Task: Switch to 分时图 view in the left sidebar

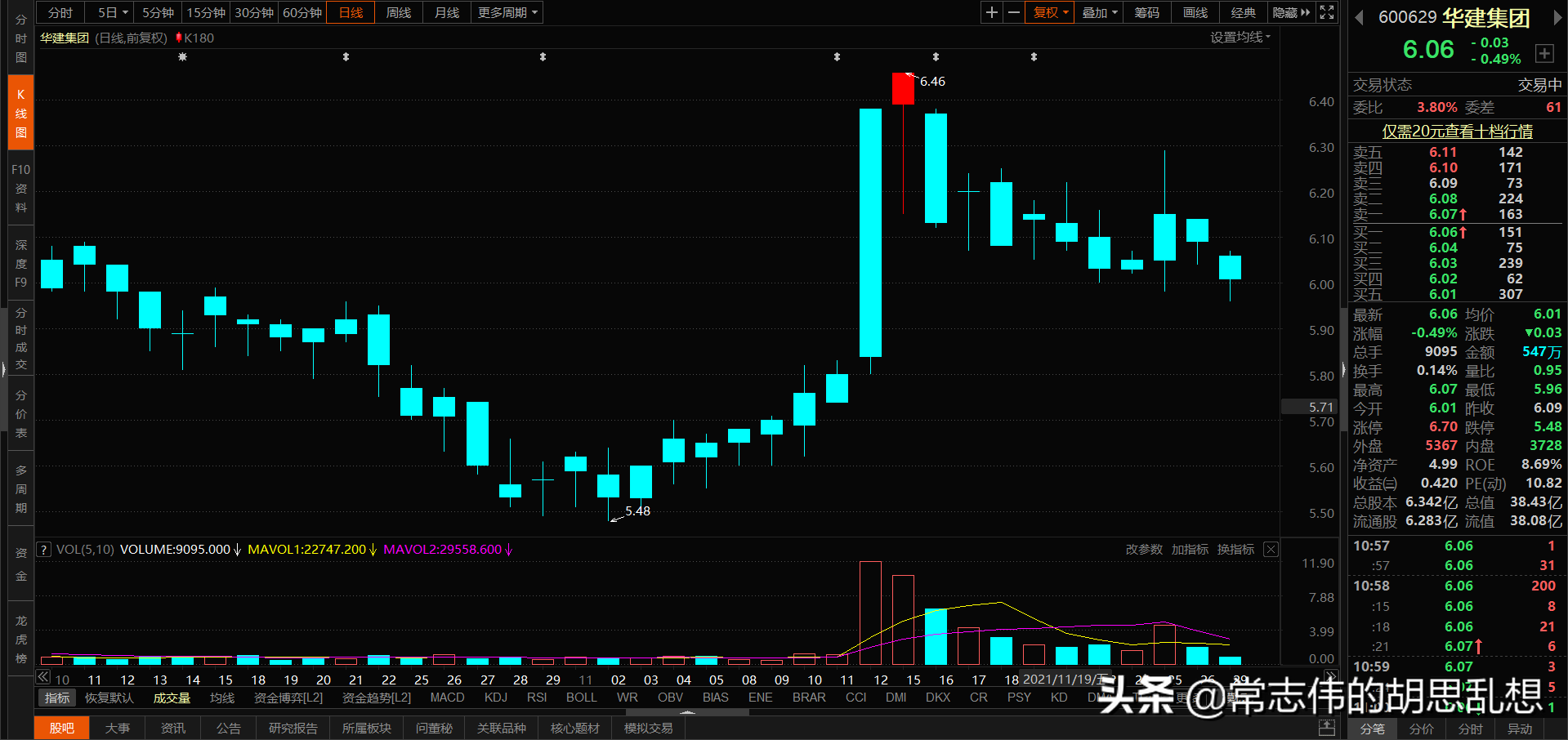Action: click(x=20, y=37)
